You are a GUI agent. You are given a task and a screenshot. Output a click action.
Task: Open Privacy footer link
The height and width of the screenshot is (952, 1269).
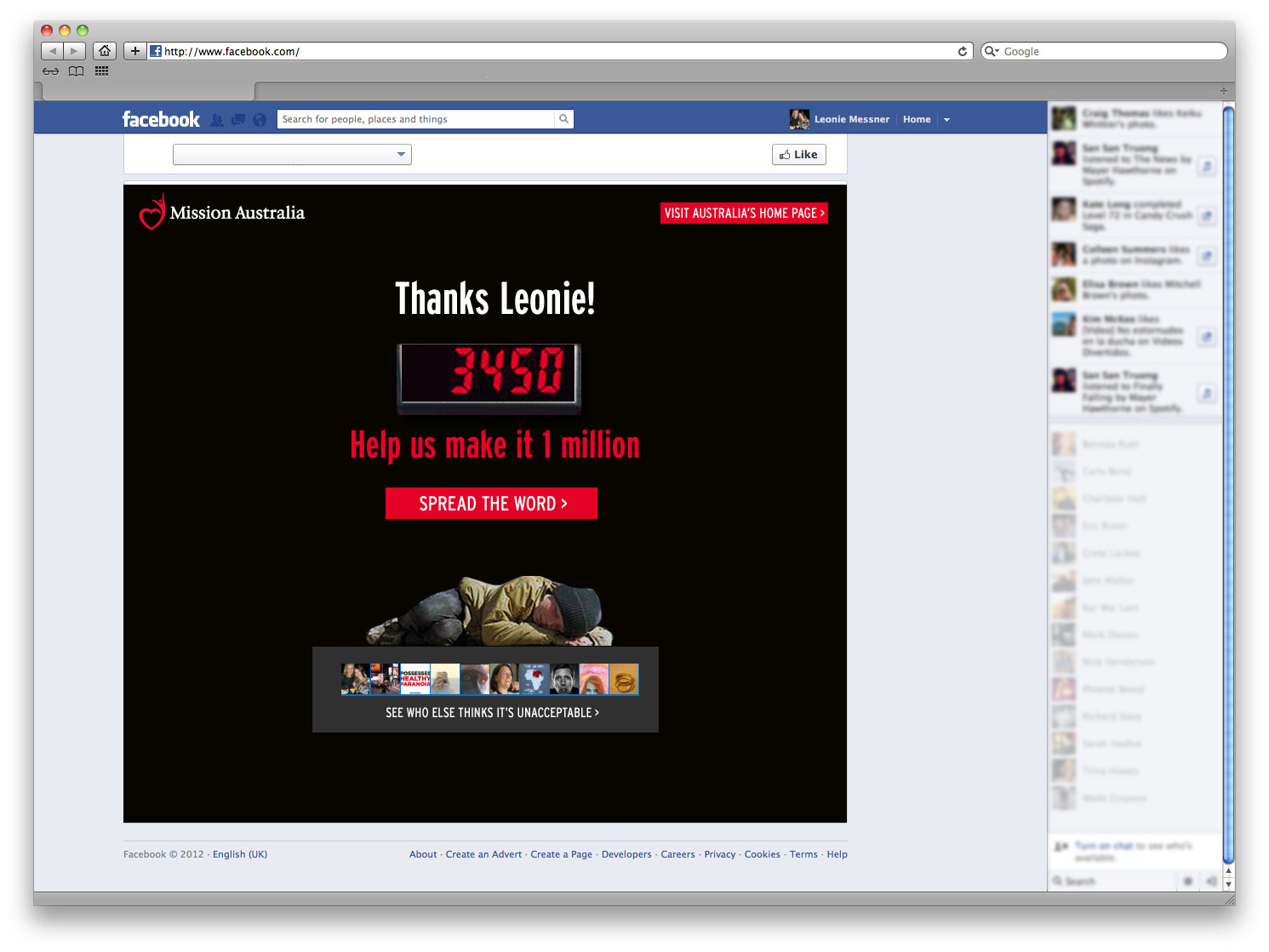[720, 854]
